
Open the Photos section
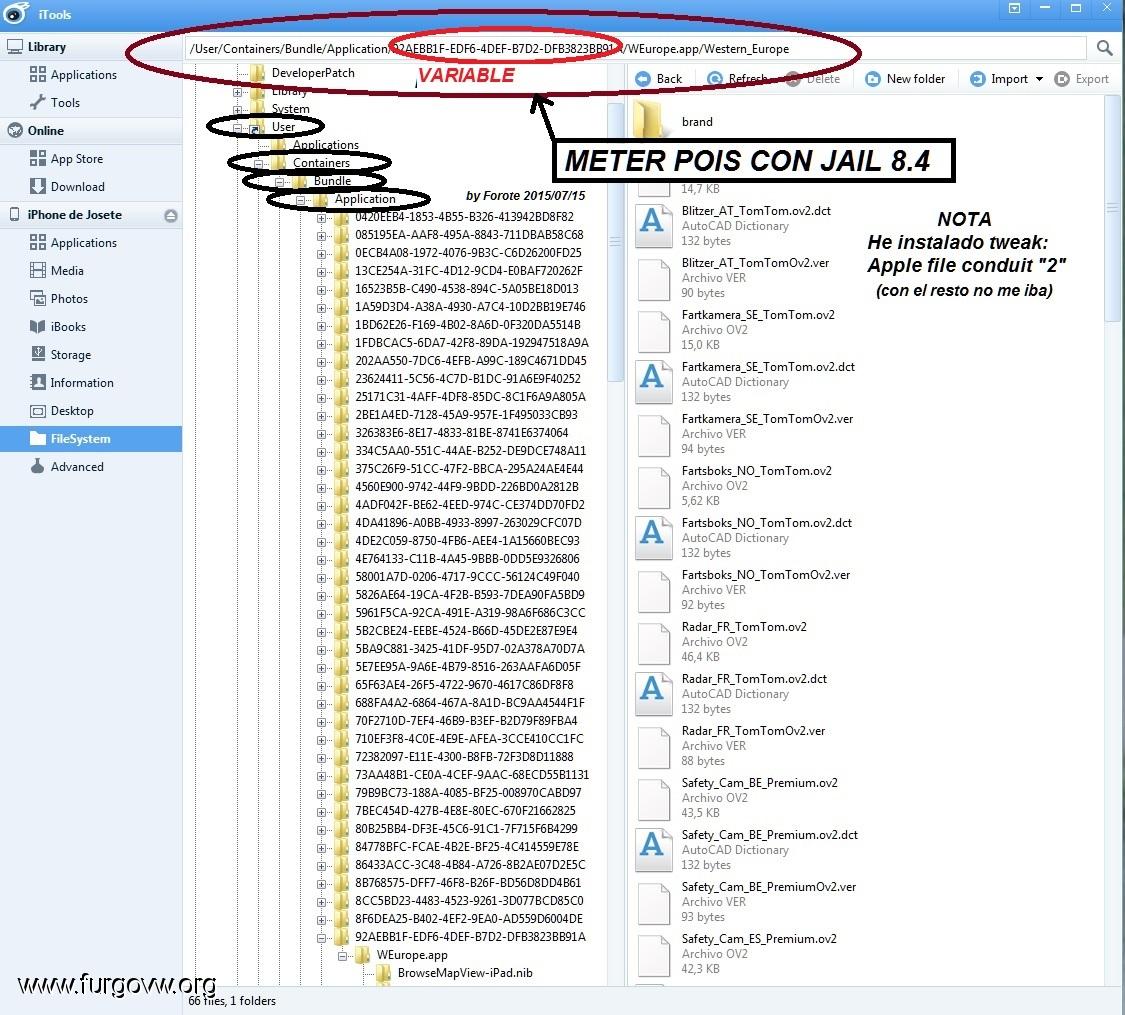(x=69, y=298)
